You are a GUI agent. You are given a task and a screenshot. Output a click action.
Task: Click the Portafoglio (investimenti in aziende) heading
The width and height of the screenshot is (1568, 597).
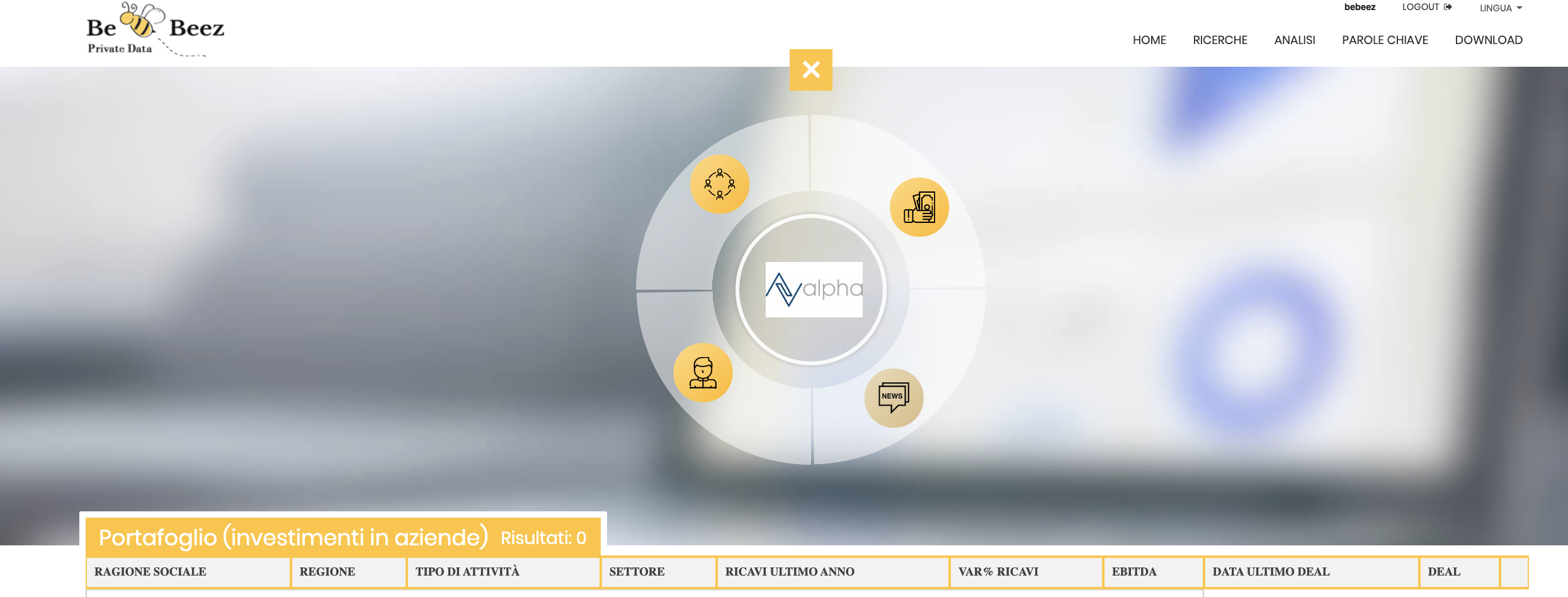coord(293,537)
